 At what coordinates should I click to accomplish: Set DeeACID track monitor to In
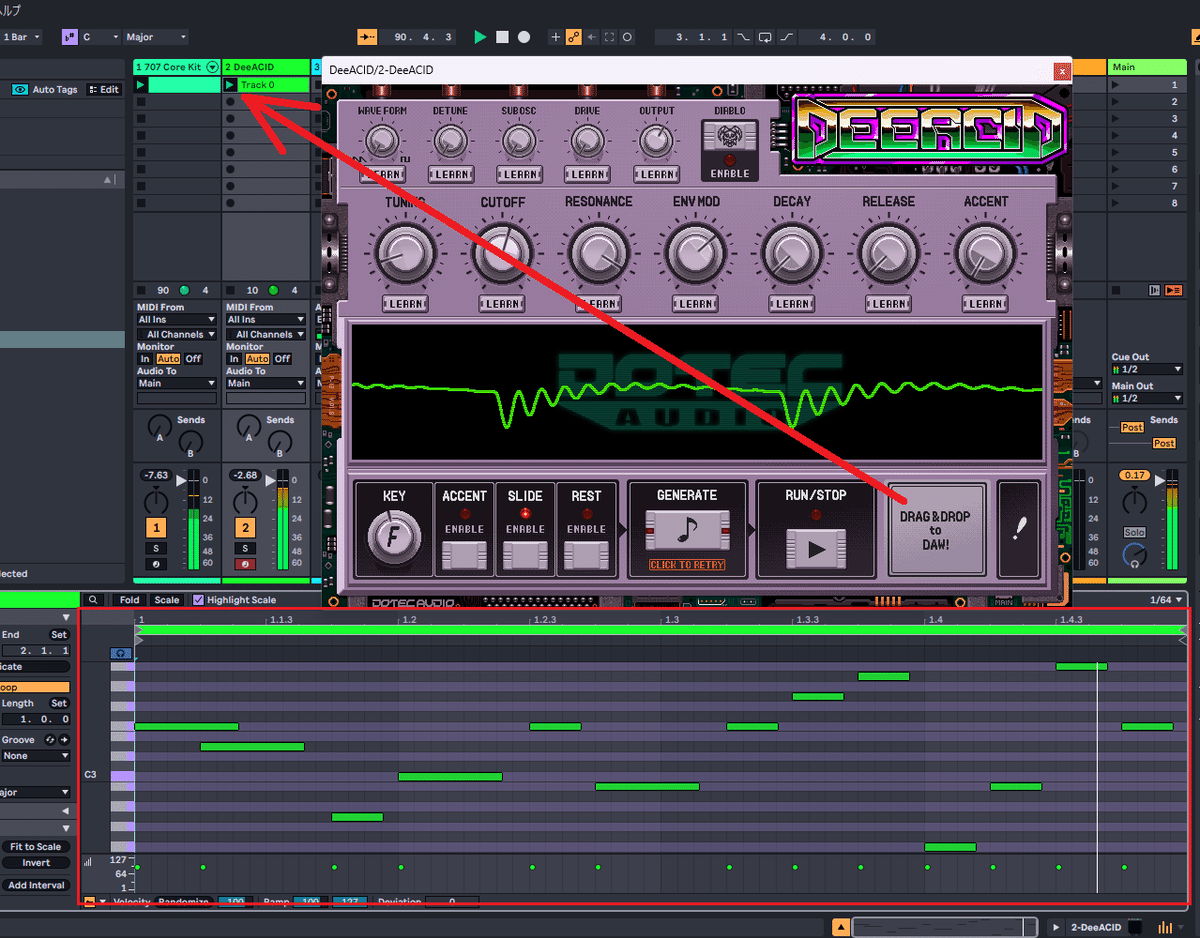tap(234, 359)
